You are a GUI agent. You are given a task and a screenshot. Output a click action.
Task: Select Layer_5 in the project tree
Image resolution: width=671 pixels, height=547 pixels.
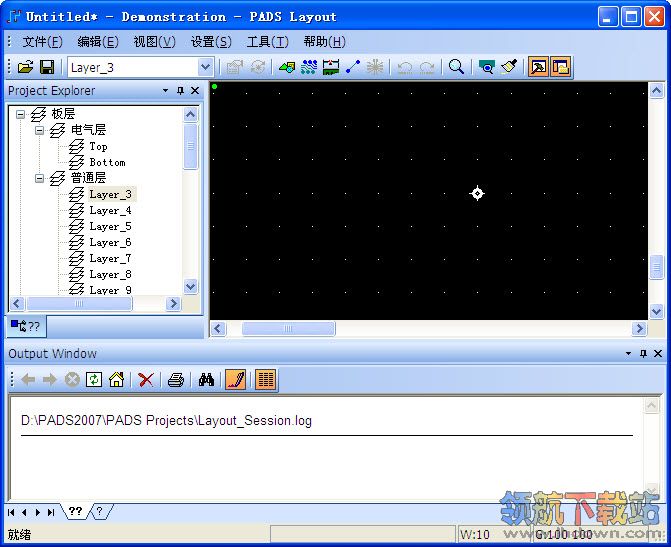coord(110,226)
